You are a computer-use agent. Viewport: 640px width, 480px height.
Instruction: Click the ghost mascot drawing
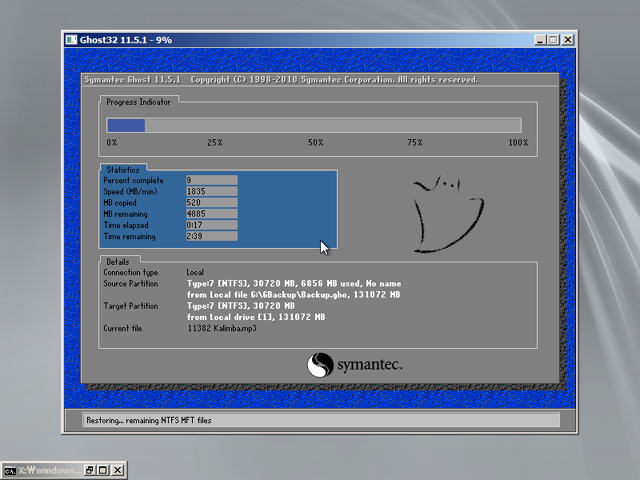click(448, 213)
